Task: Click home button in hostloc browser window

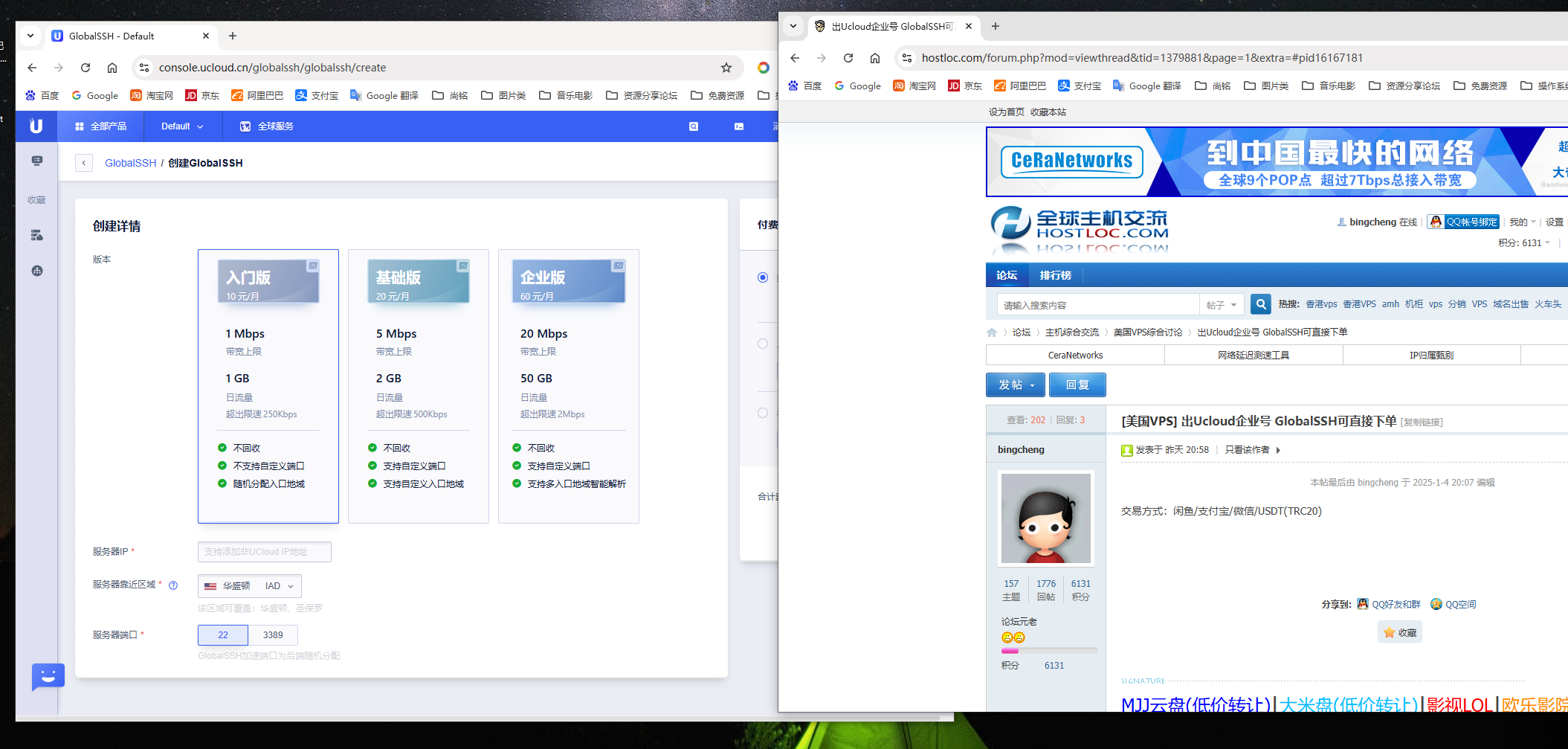Action: point(875,58)
